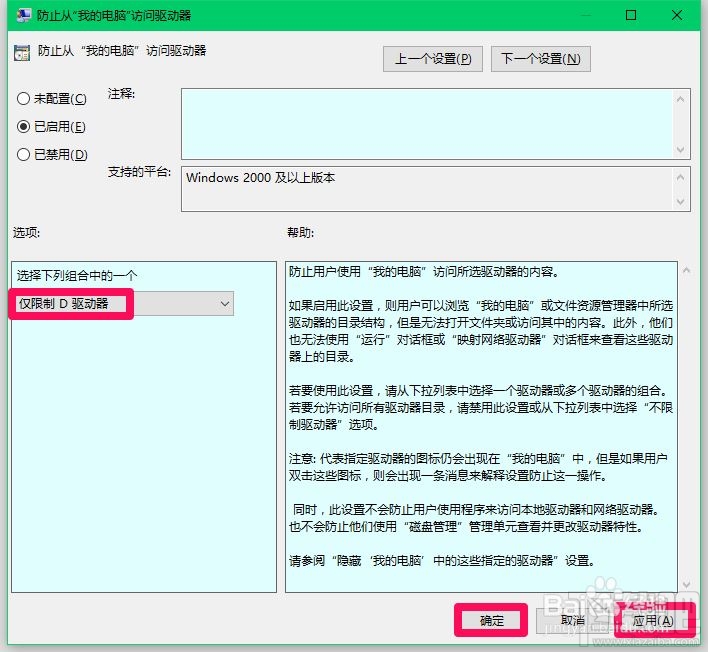Click the 支持的平台 box scroll-up arrow
The height and width of the screenshot is (652, 708).
click(x=680, y=177)
